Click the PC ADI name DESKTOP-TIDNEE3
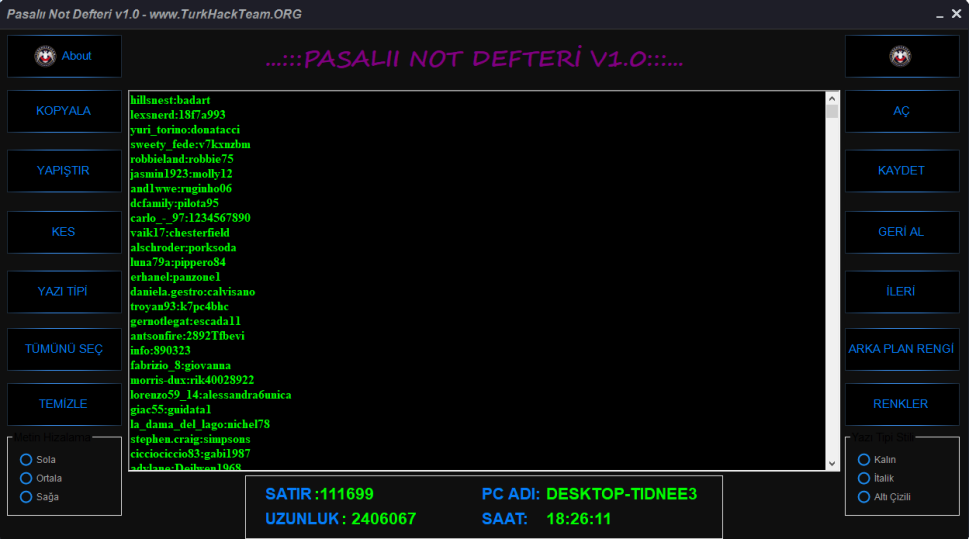Image resolution: width=970 pixels, height=539 pixels. (622, 494)
